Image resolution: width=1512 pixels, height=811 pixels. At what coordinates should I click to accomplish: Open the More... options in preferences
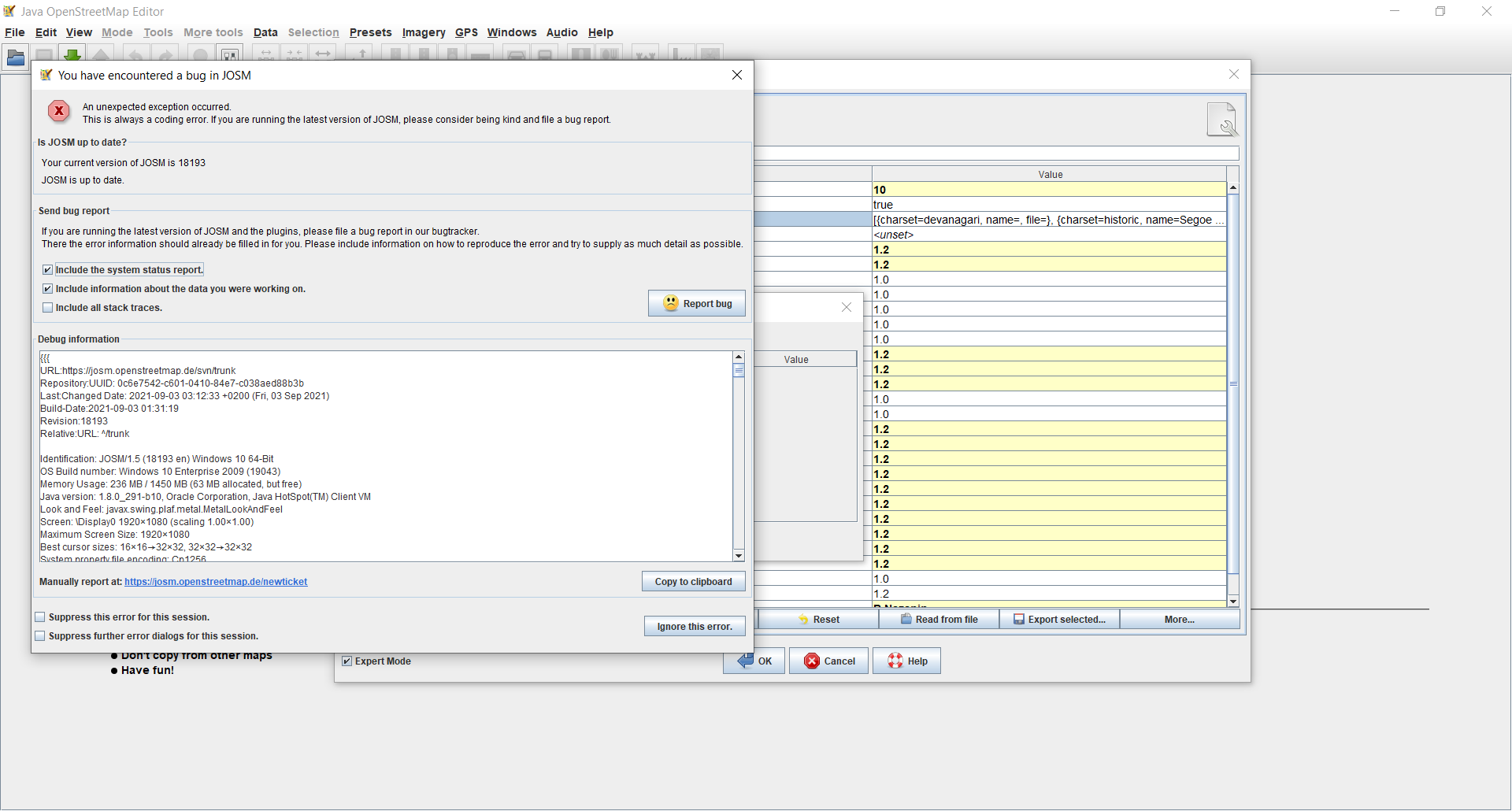point(1179,620)
